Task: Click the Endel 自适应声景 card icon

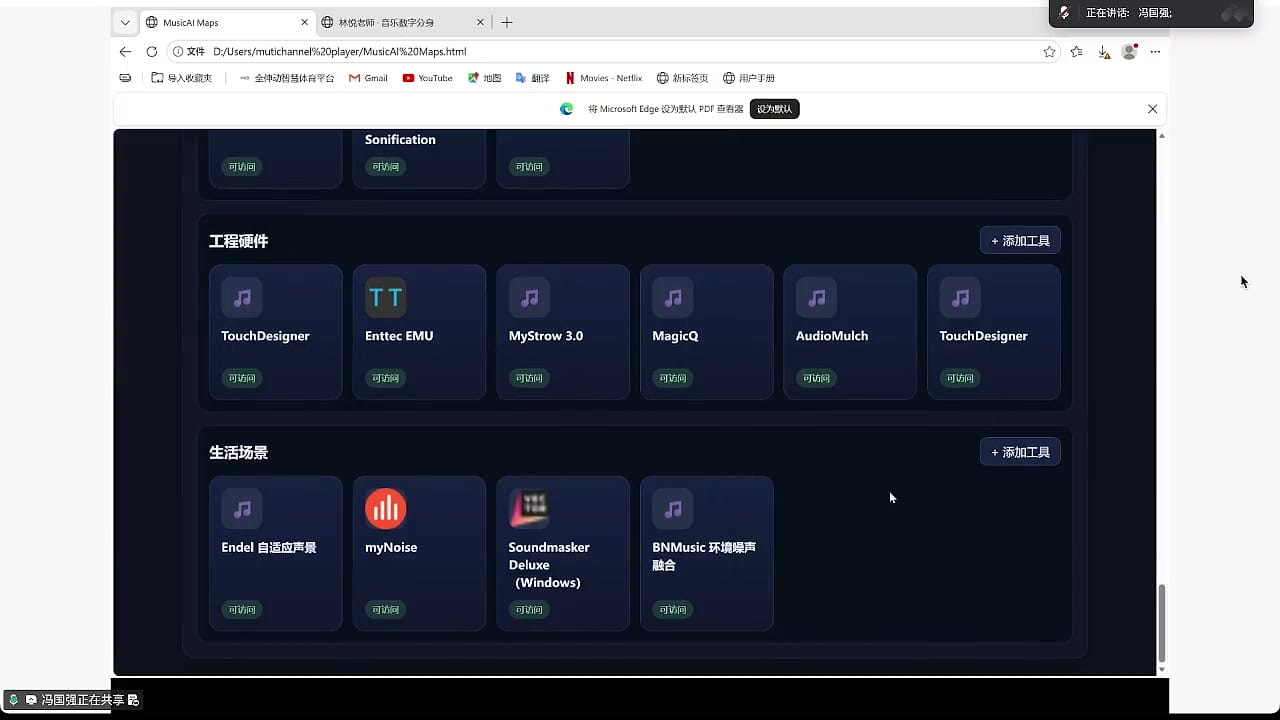Action: (242, 509)
